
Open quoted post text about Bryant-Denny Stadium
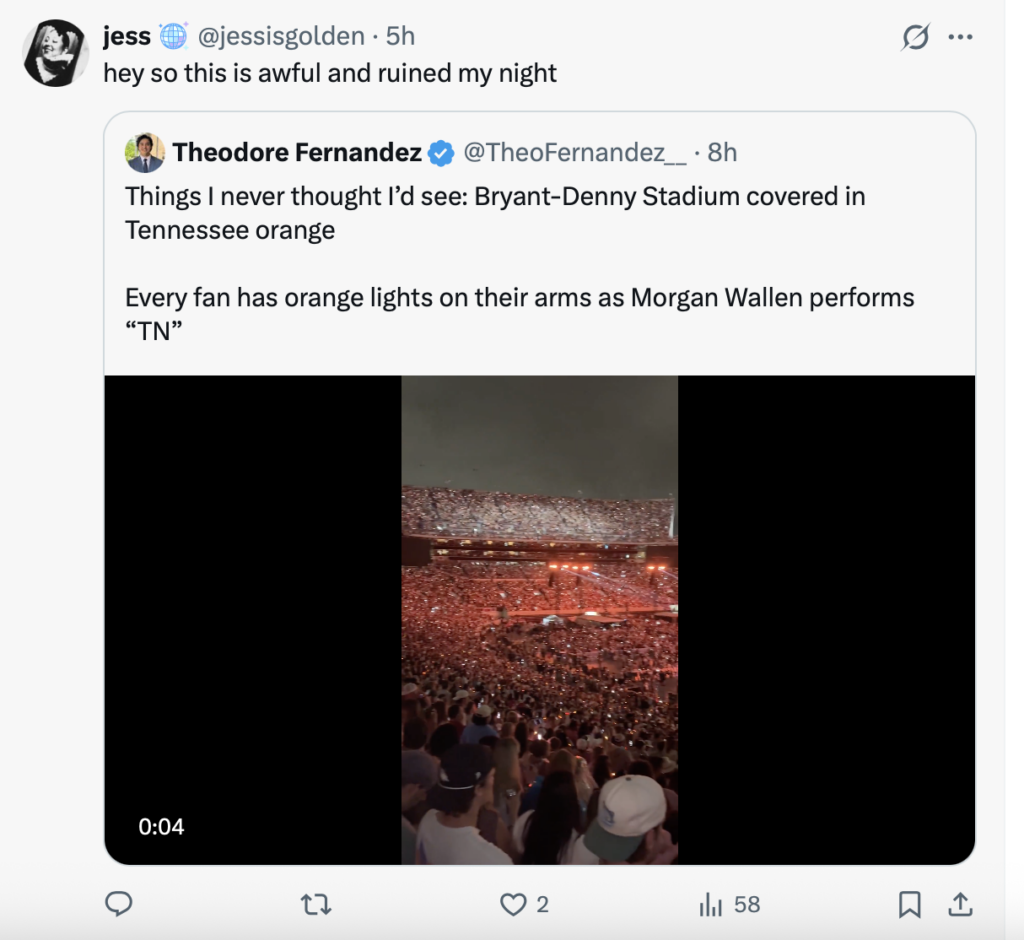(495, 213)
